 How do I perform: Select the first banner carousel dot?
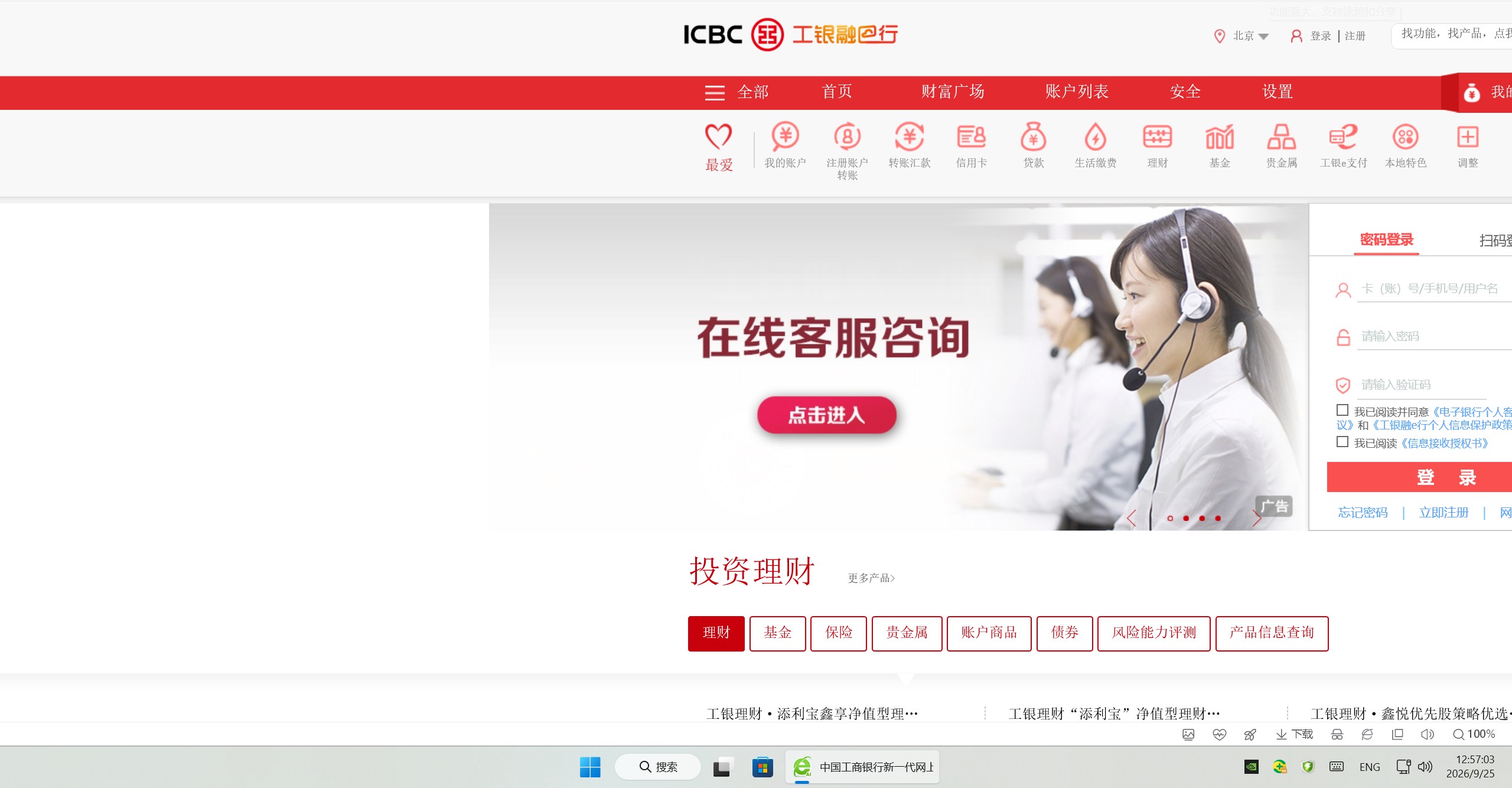[1170, 518]
